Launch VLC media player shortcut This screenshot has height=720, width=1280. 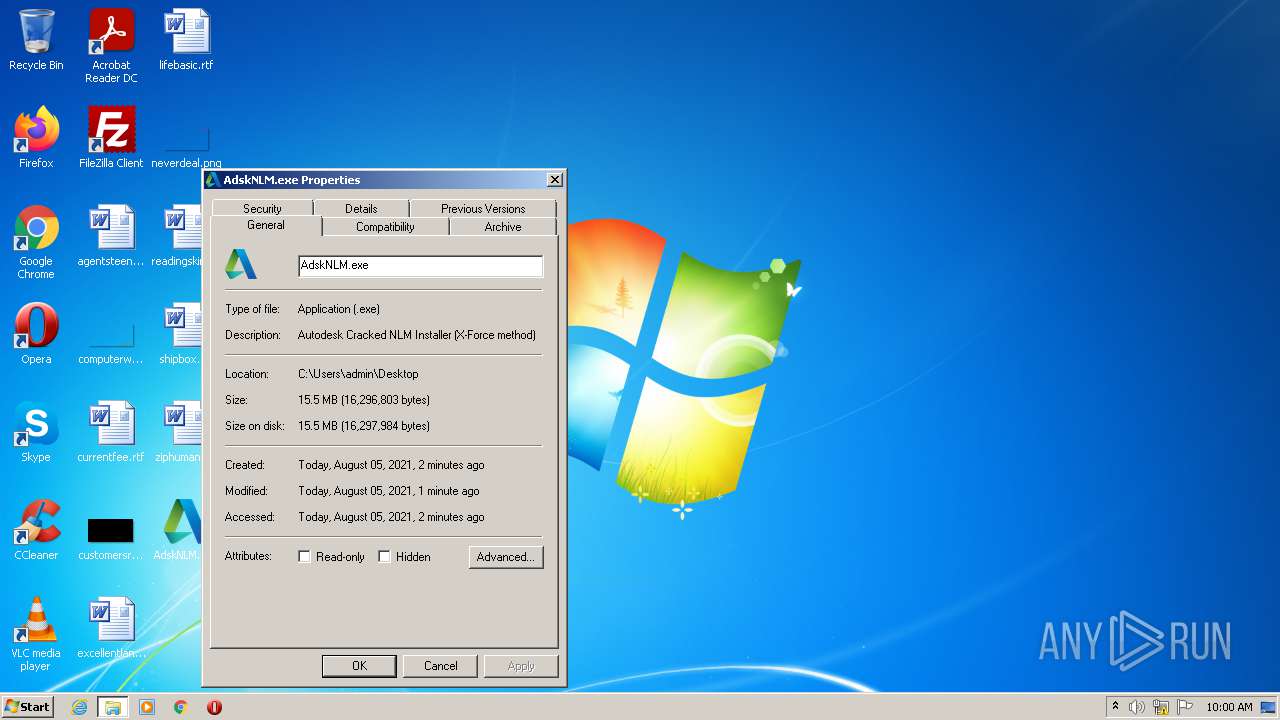36,634
